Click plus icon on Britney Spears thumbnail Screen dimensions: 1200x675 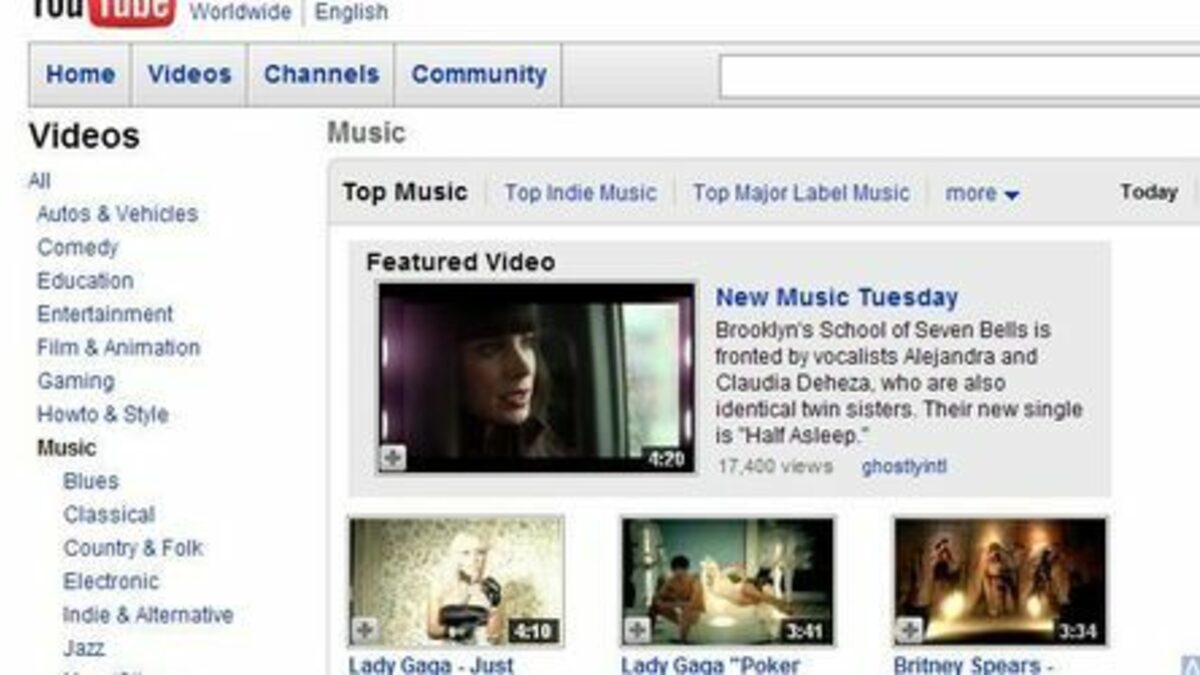click(x=909, y=629)
